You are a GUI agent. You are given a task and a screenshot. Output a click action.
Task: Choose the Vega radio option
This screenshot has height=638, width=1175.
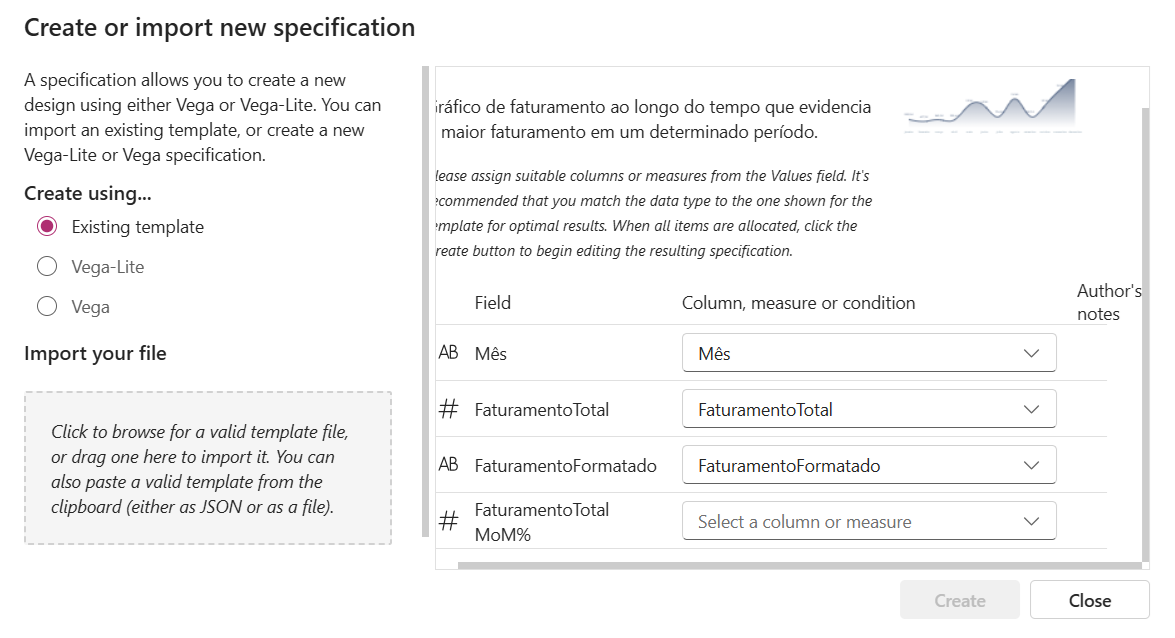pos(47,306)
